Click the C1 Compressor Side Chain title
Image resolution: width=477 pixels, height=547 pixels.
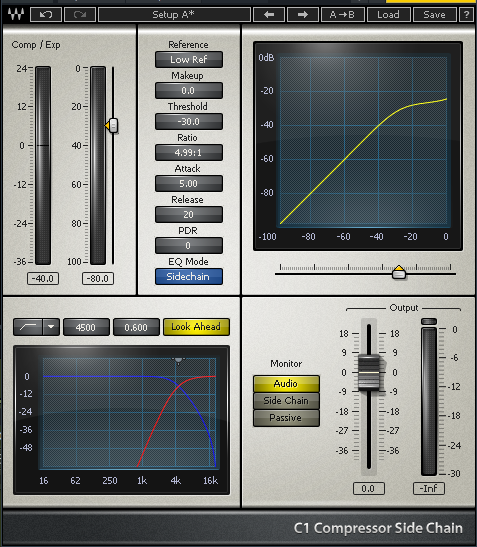tap(378, 528)
